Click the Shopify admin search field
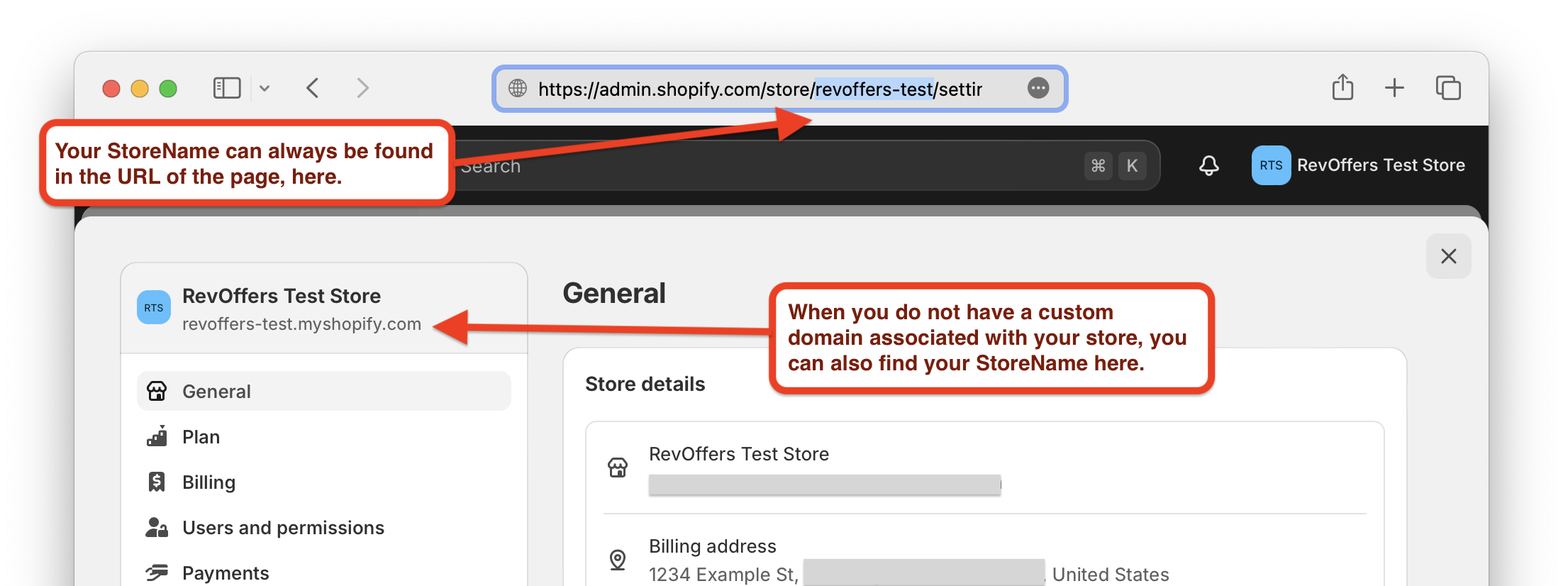The image size is (1568, 586). pyautogui.click(x=766, y=166)
